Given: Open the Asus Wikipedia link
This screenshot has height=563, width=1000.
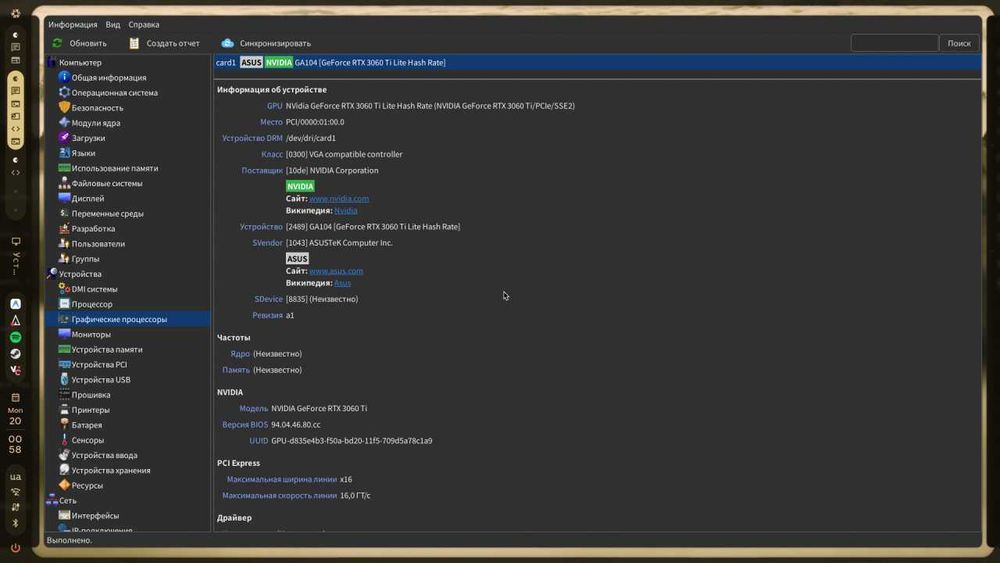Looking at the screenshot, I should [x=342, y=283].
